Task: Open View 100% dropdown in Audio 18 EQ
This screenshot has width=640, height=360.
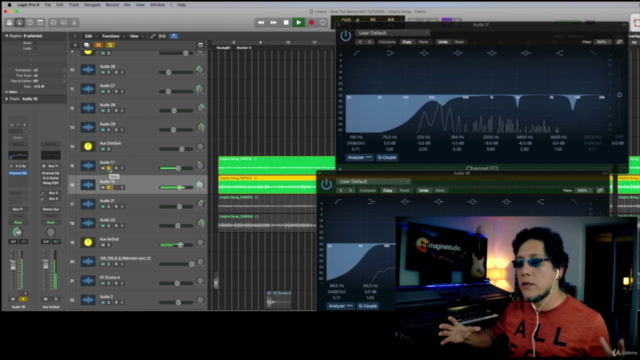Action: click(583, 190)
